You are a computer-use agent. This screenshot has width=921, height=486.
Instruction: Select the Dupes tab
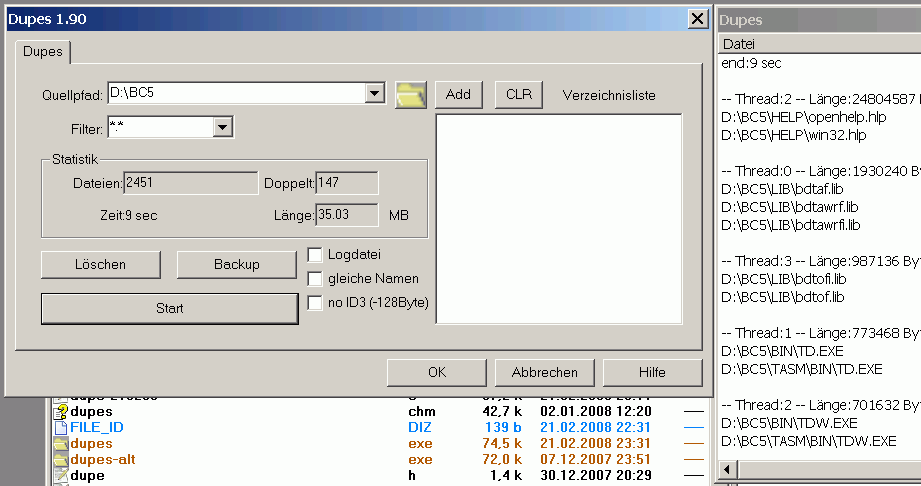click(x=41, y=50)
